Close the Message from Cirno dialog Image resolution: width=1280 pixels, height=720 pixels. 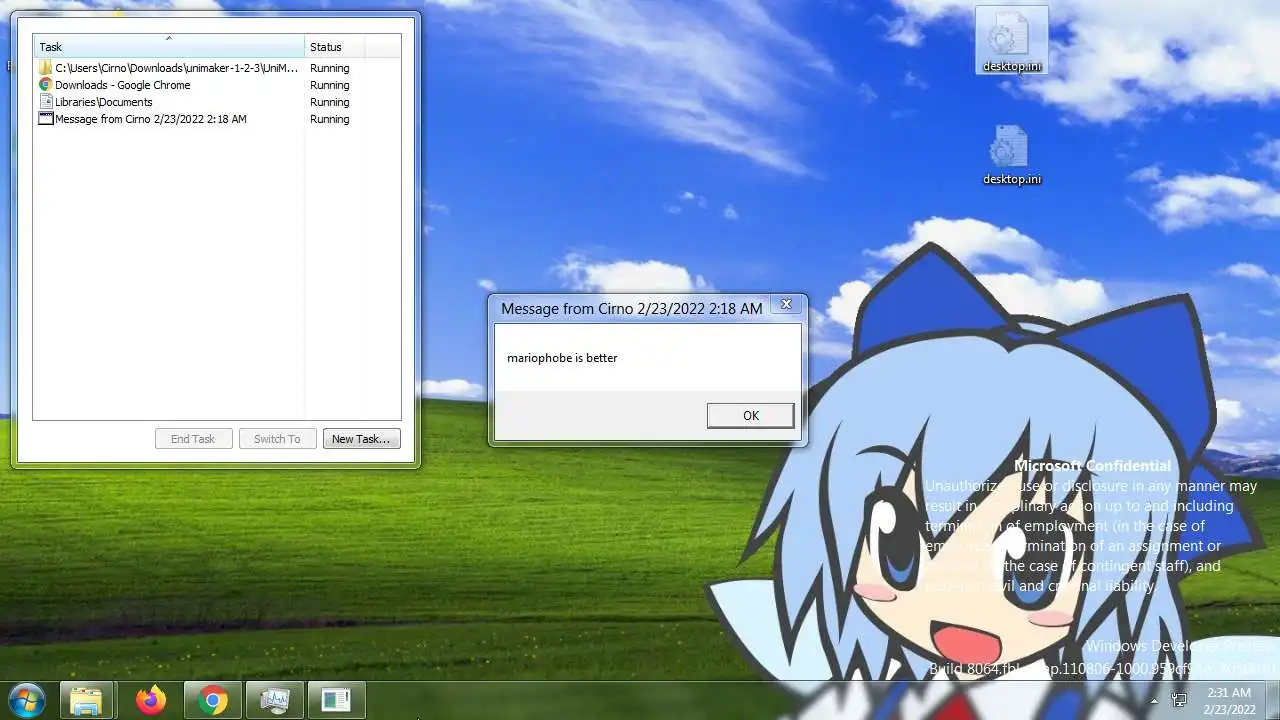pos(786,304)
